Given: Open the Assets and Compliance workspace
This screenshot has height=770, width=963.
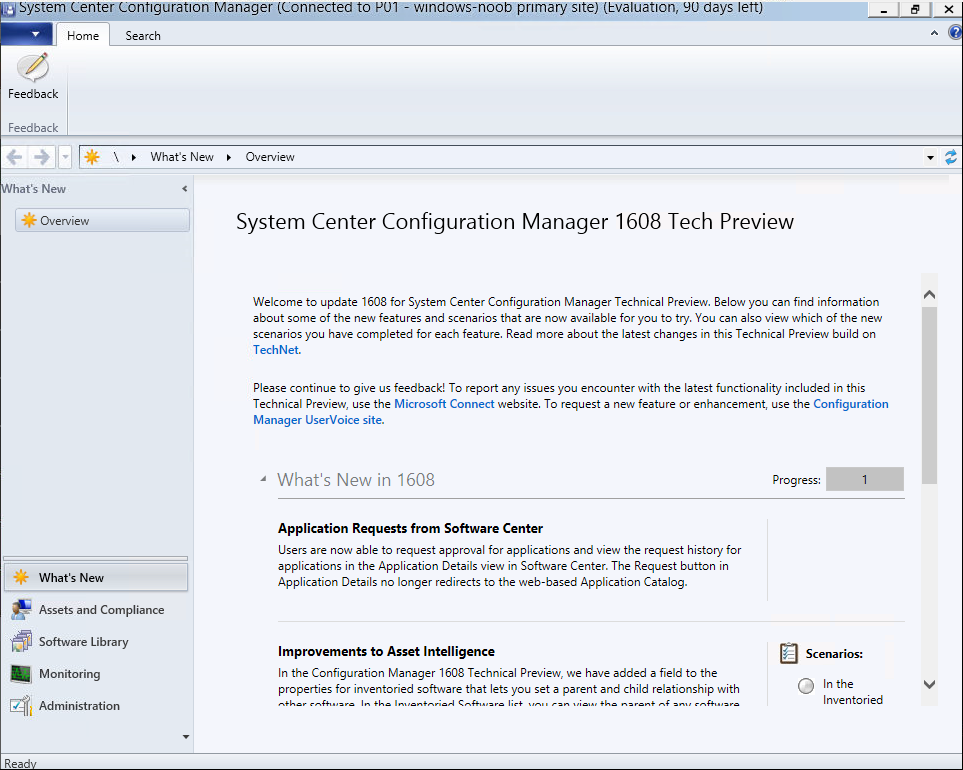Looking at the screenshot, I should point(96,609).
